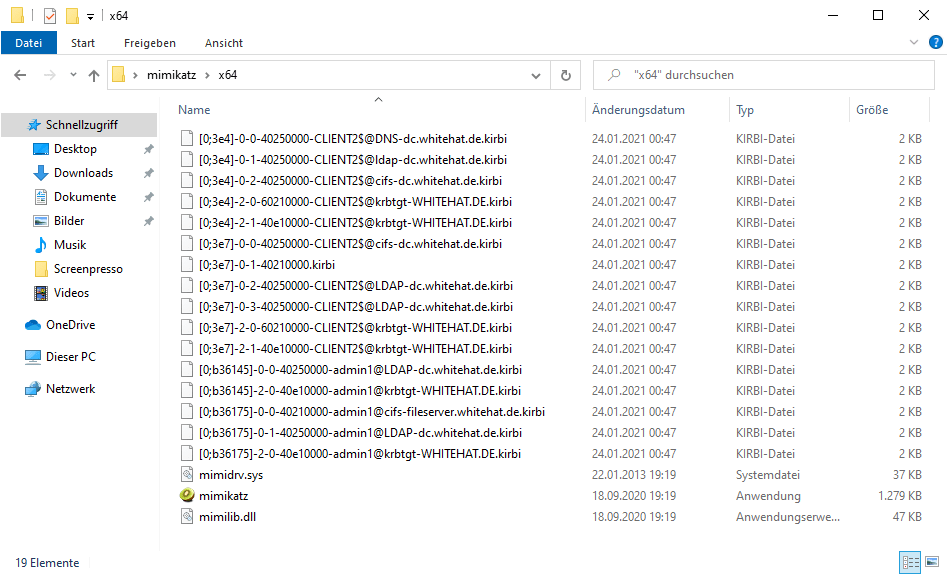Select file [0;3e4]-0-1-40250000-CLIENT2$@ldap-dc.whitehat.de.kirbi

point(353,160)
